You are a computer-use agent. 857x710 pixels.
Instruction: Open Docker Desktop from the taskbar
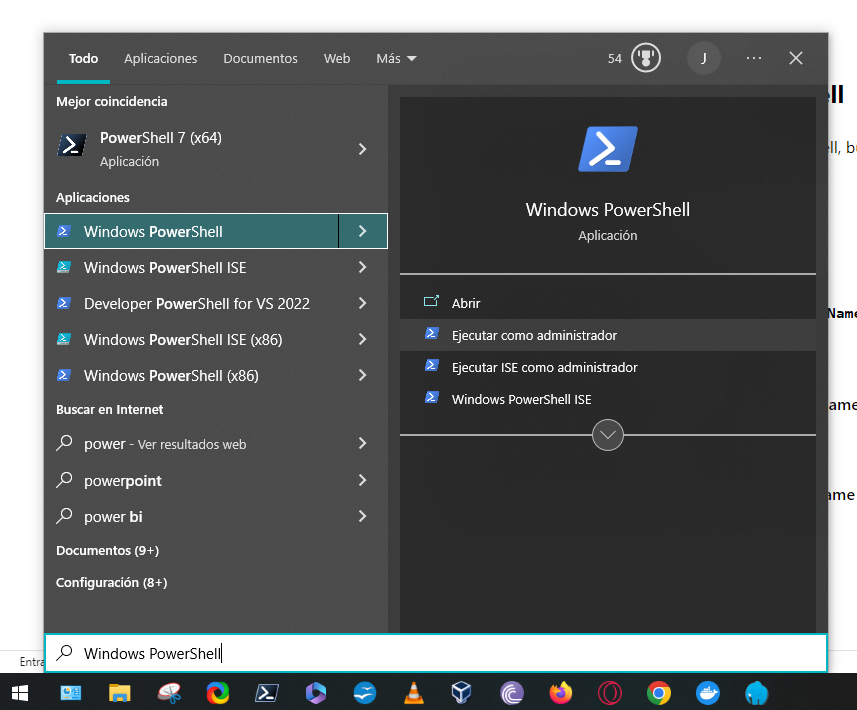click(708, 693)
